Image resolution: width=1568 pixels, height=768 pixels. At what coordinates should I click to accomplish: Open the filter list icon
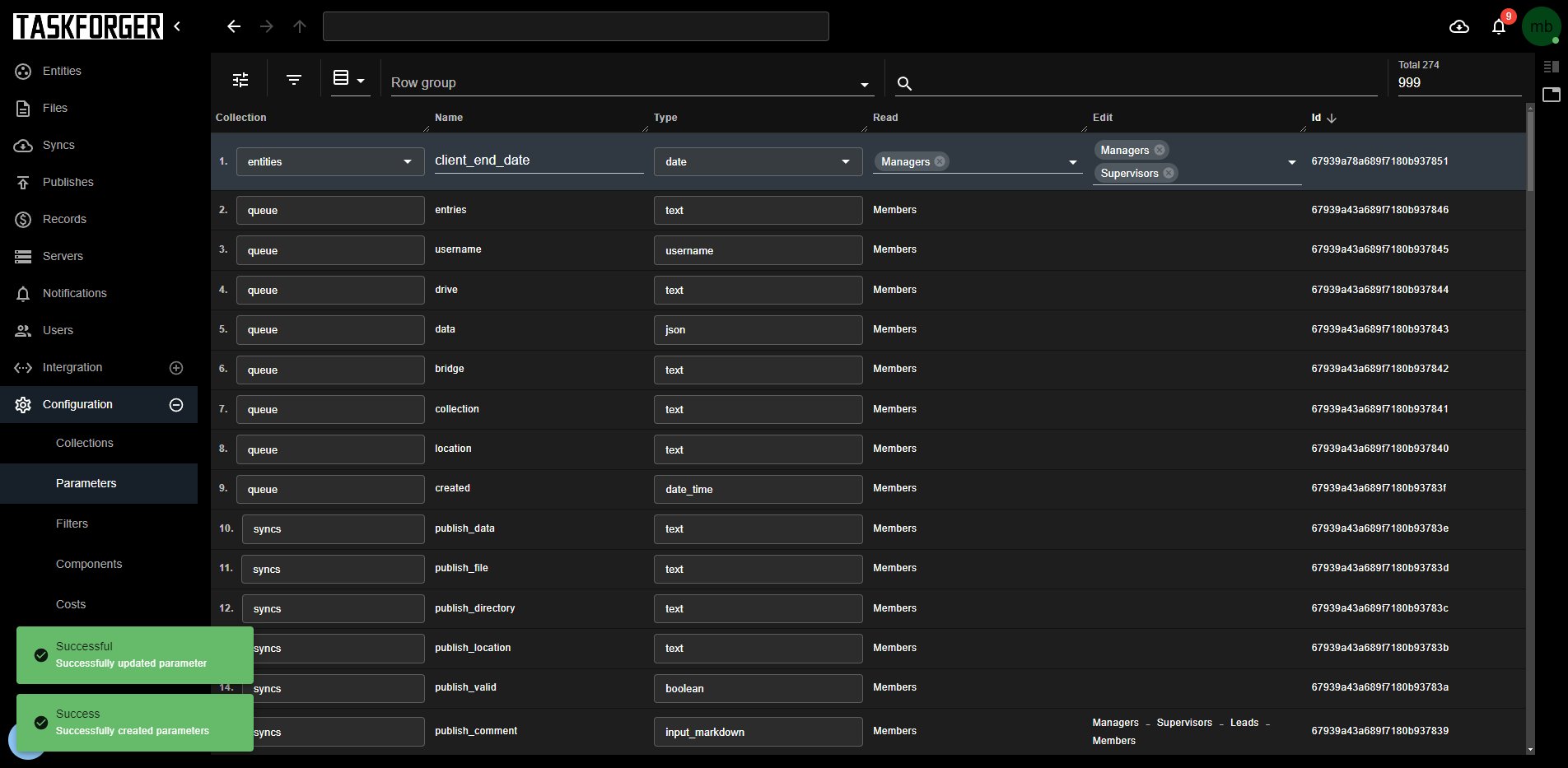tap(294, 80)
